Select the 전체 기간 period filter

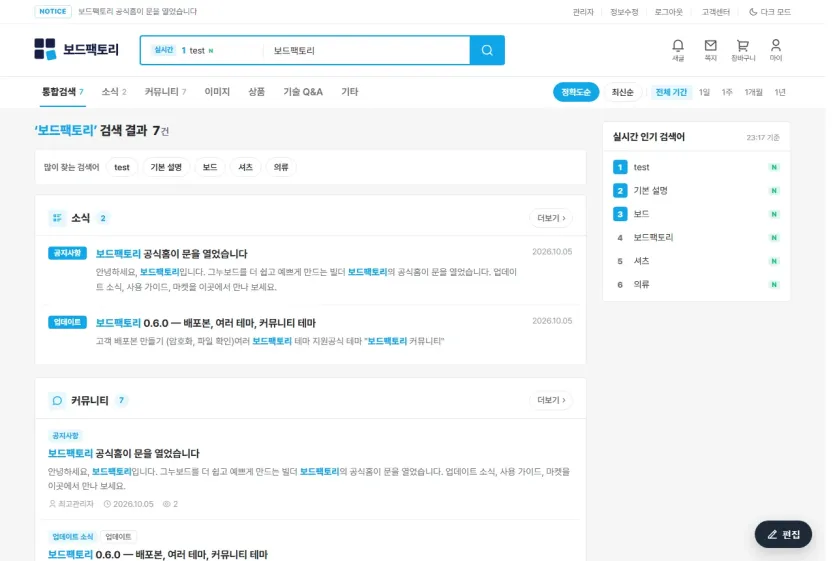[671, 92]
